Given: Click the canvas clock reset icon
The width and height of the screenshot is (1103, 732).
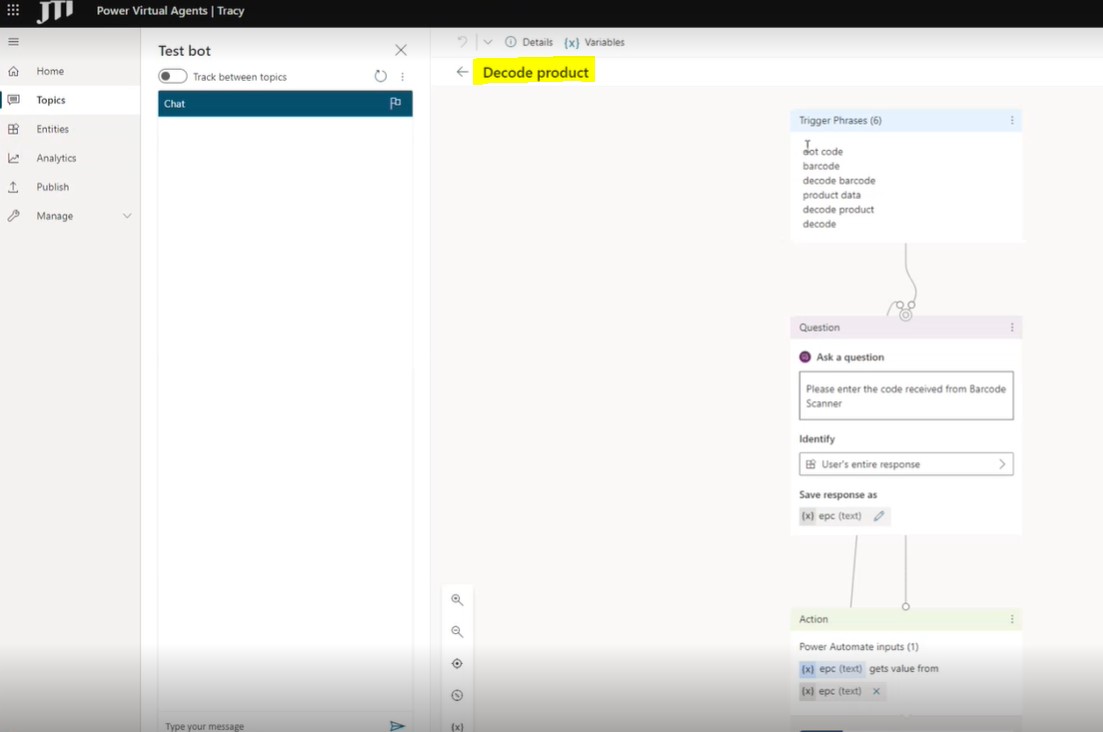Looking at the screenshot, I should point(457,695).
